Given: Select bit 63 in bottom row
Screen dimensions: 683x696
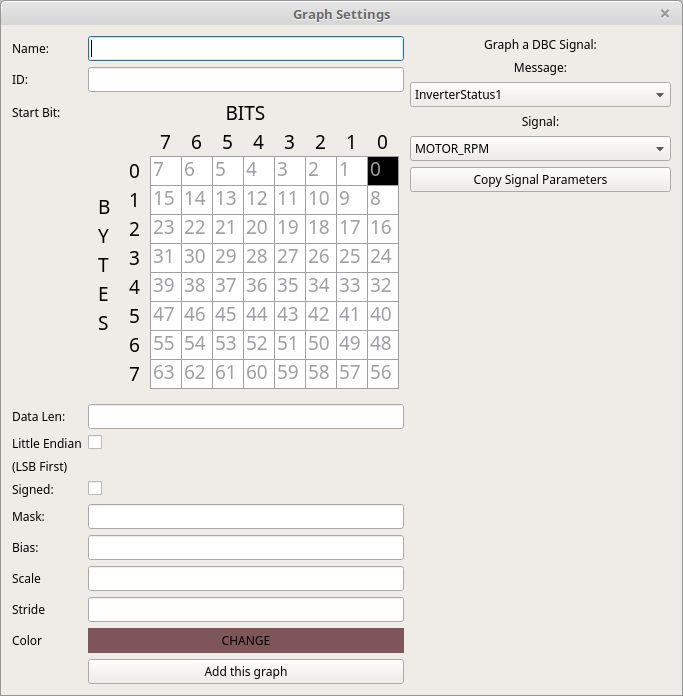Looking at the screenshot, I should point(166,374).
